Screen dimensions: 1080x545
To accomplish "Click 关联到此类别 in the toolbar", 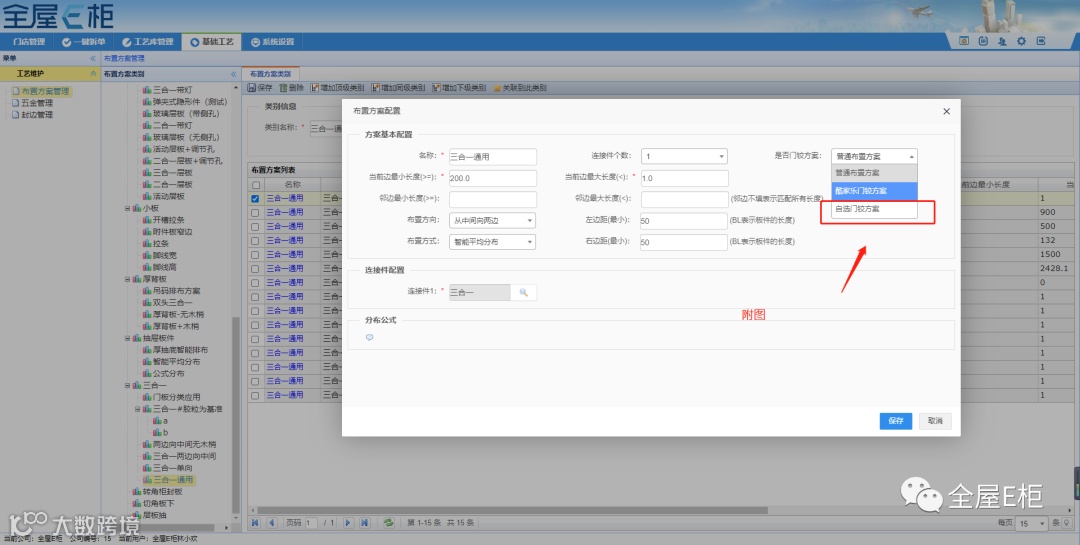I will [519, 88].
